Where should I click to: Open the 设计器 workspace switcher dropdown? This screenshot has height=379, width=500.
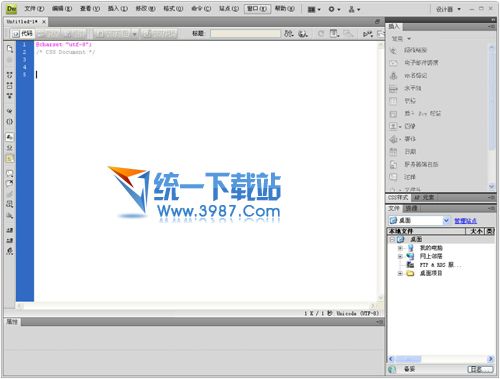pyautogui.click(x=449, y=9)
